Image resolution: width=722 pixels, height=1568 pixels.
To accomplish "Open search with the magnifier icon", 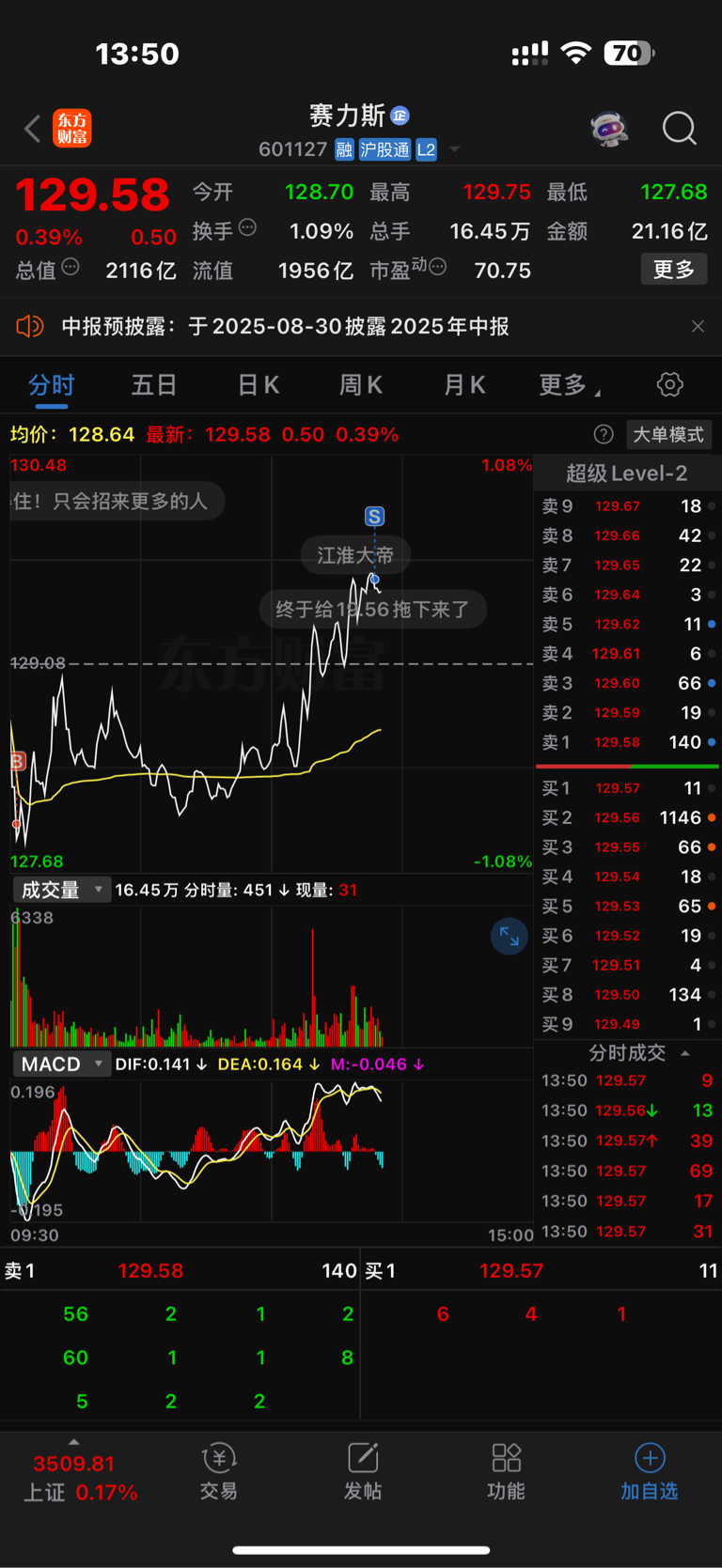I will 679,128.
